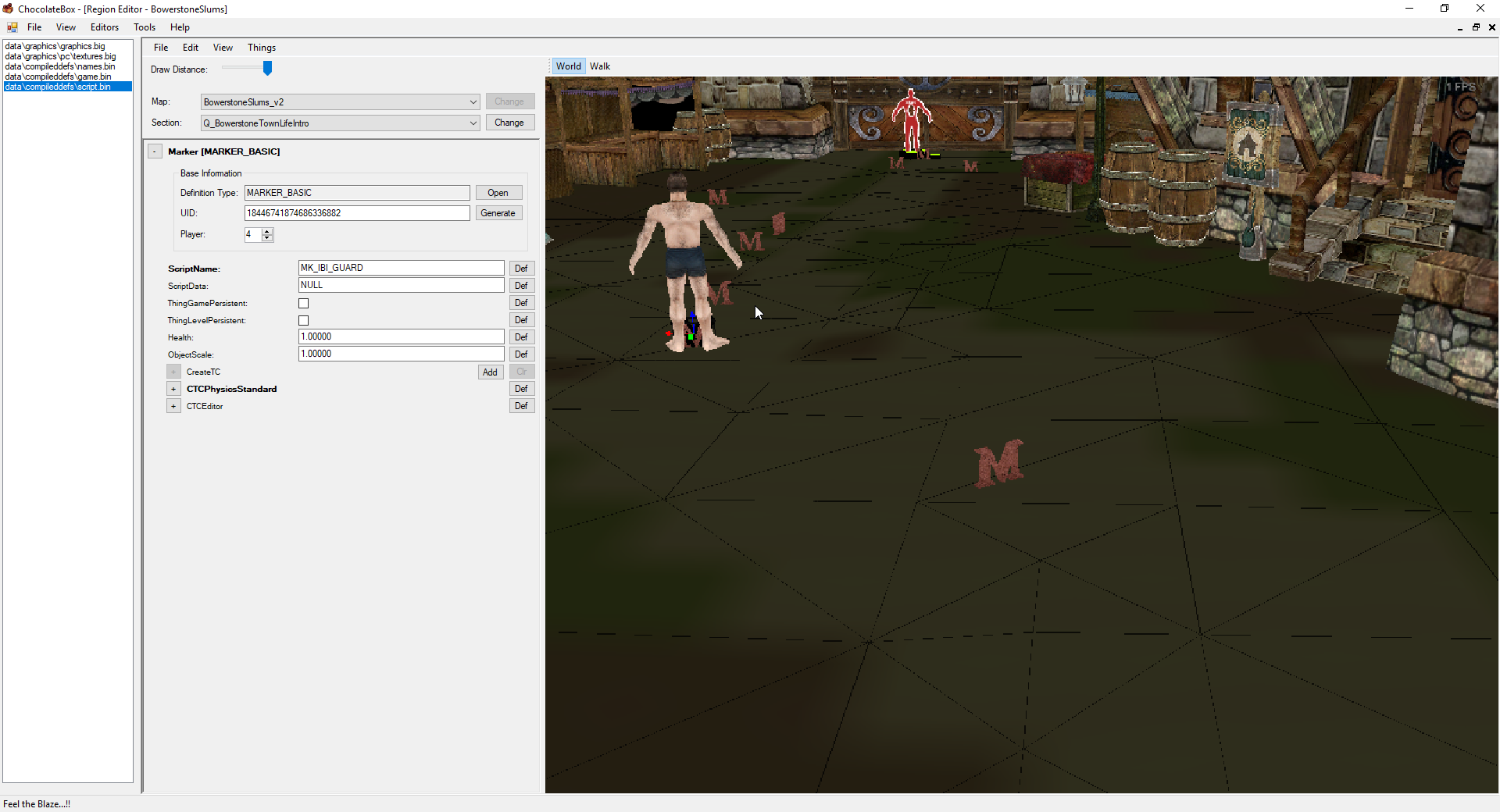Select the red highlighted character figure

[911, 121]
